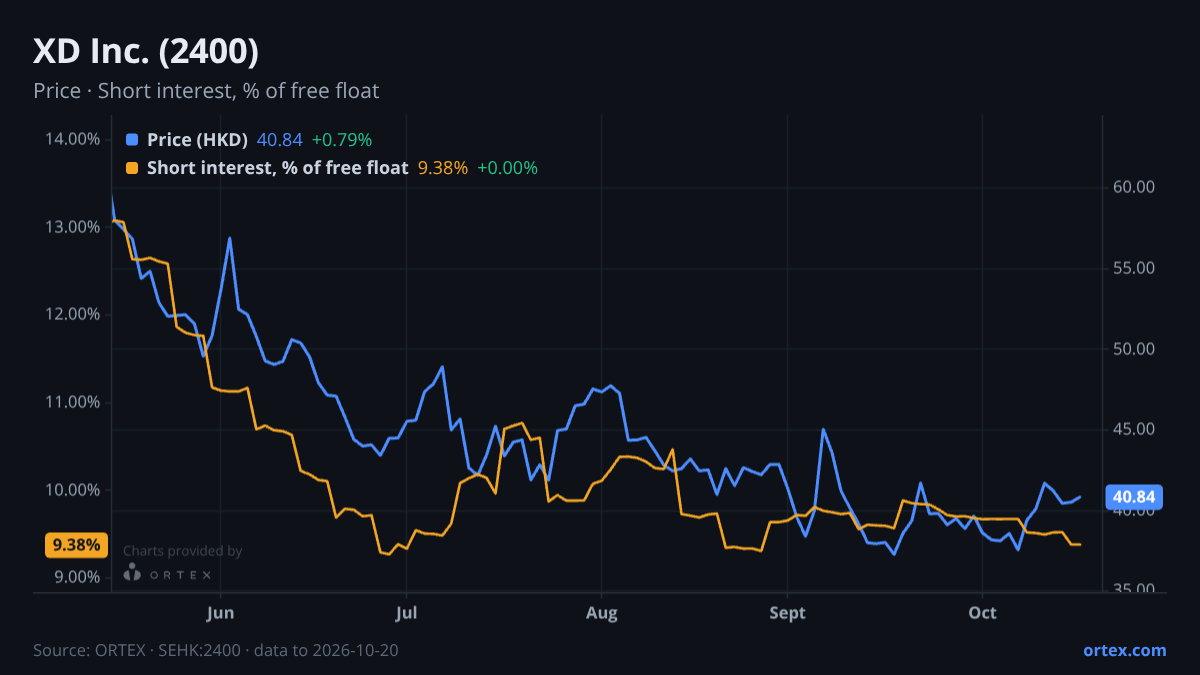
Task: Select the Price (HKD) legend label
Action: click(197, 140)
